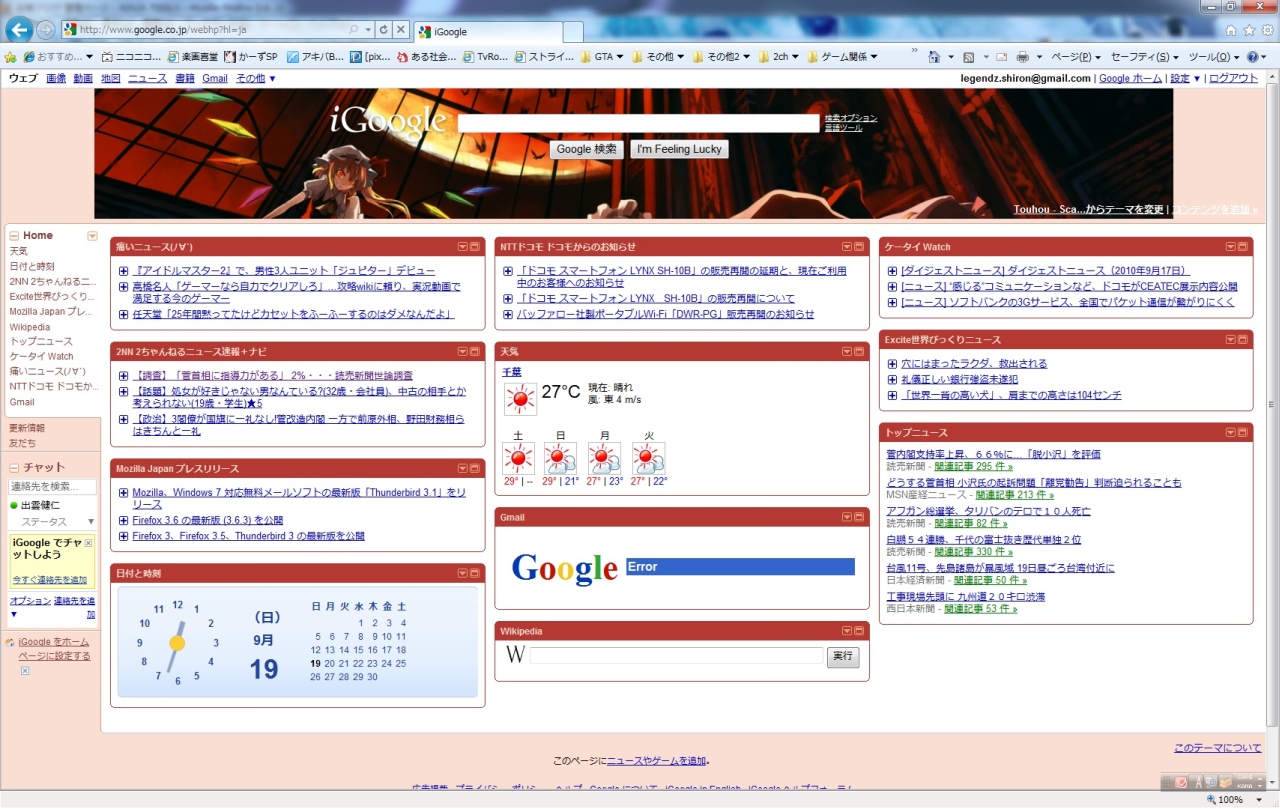Click the Wikipedia 実行 button
1280x809 pixels.
[843, 656]
